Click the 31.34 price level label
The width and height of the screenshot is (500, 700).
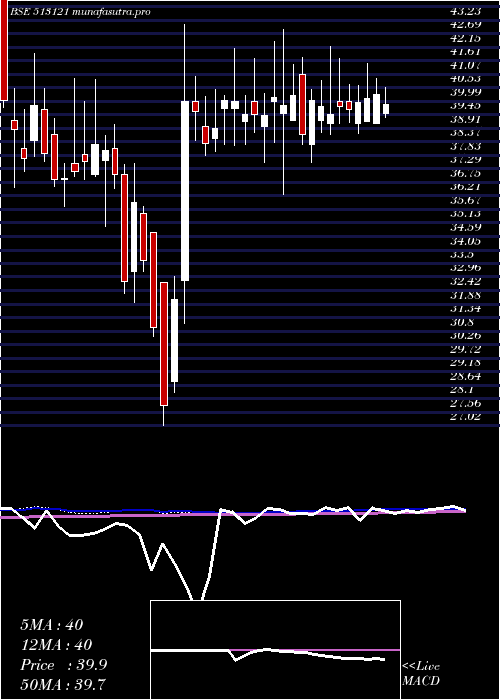pos(465,308)
